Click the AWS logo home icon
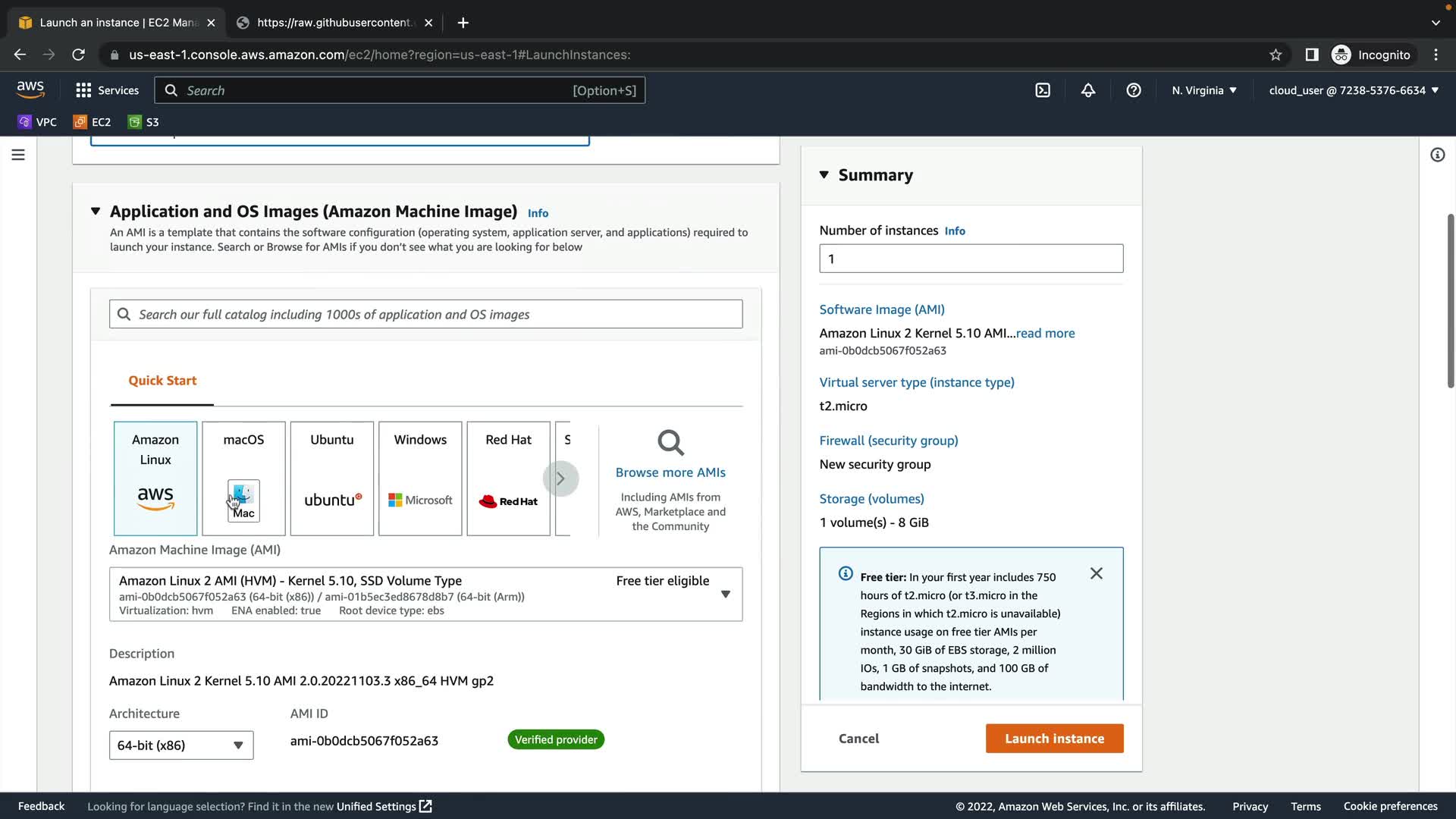 (30, 89)
